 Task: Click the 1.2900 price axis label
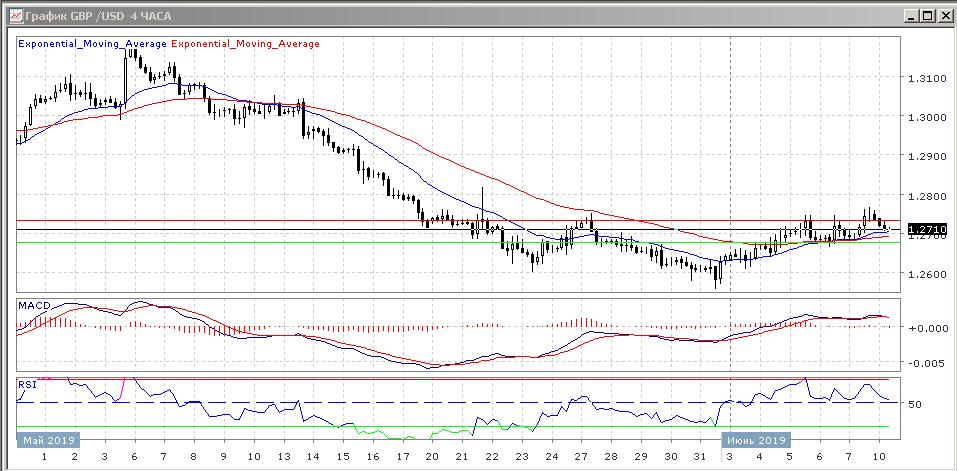pyautogui.click(x=925, y=157)
